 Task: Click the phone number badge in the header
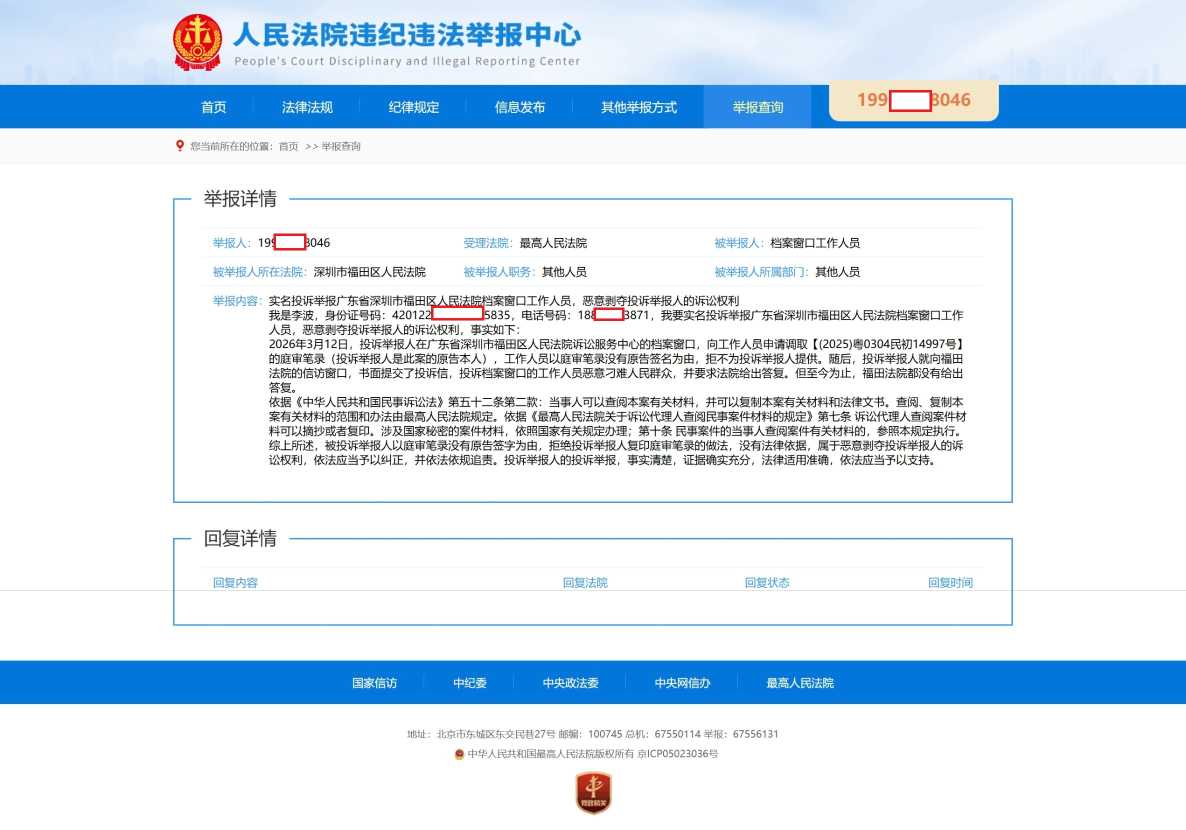[x=912, y=101]
